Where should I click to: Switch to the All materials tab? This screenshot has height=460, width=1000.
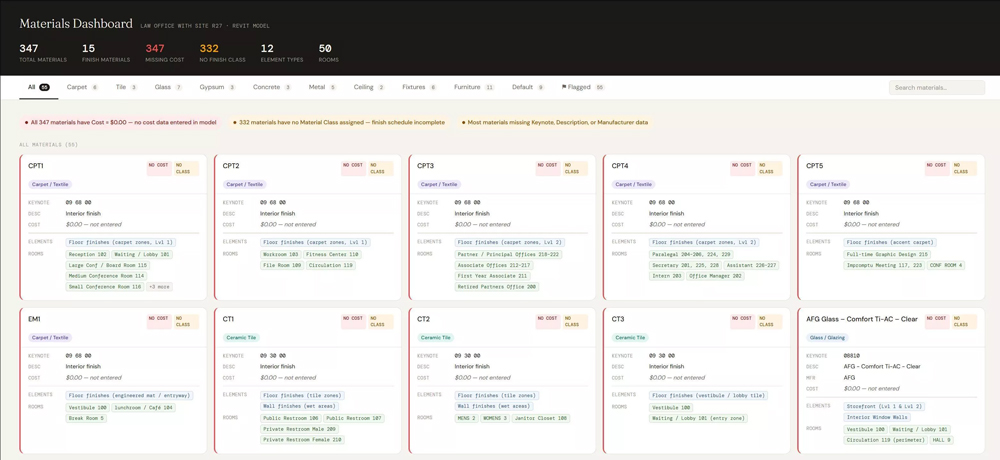tap(38, 87)
